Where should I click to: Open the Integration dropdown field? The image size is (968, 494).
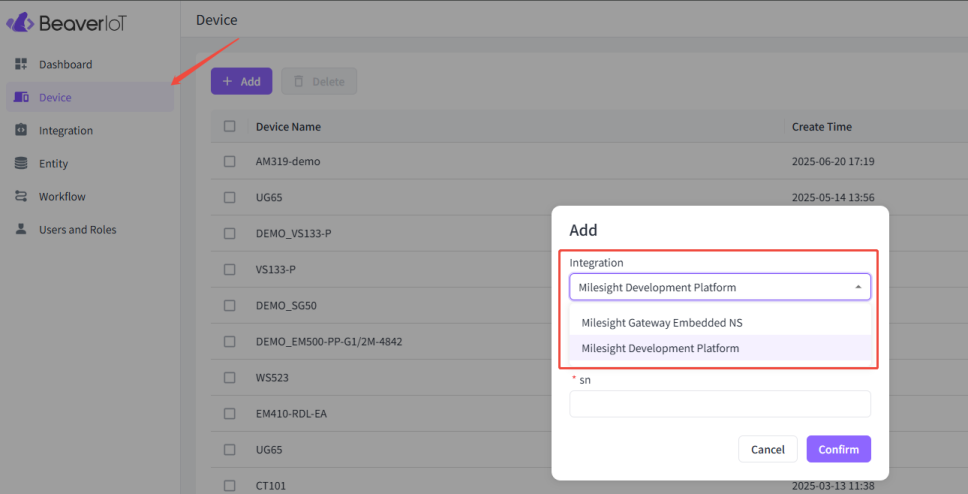click(720, 287)
